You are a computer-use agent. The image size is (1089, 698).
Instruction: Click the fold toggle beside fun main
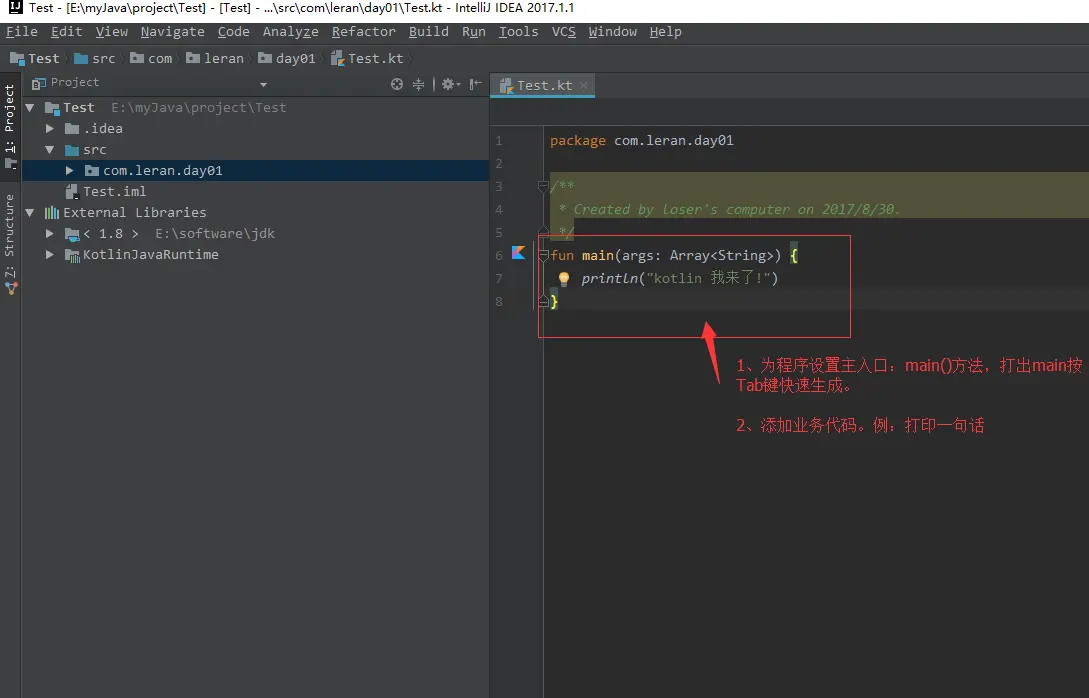pos(544,256)
